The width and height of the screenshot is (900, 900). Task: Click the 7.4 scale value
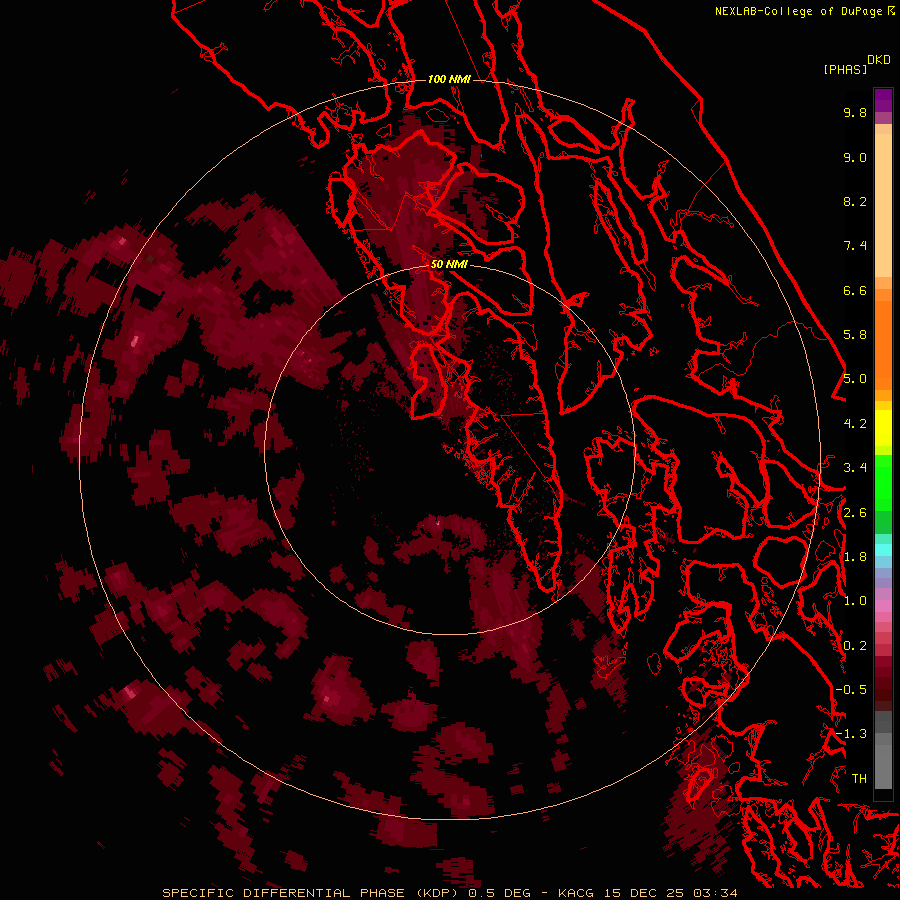855,246
